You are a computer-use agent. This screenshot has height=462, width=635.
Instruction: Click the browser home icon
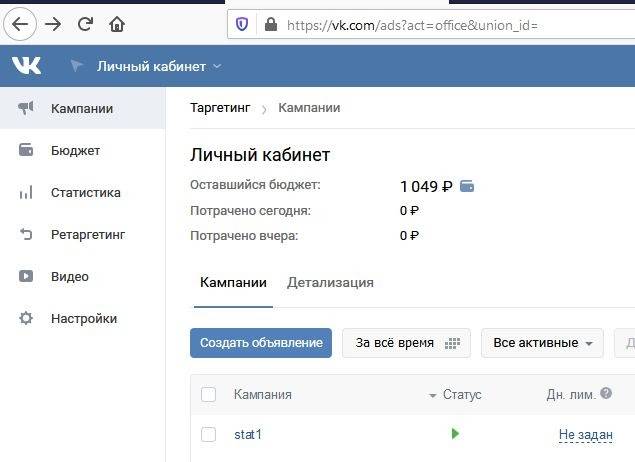tap(117, 24)
